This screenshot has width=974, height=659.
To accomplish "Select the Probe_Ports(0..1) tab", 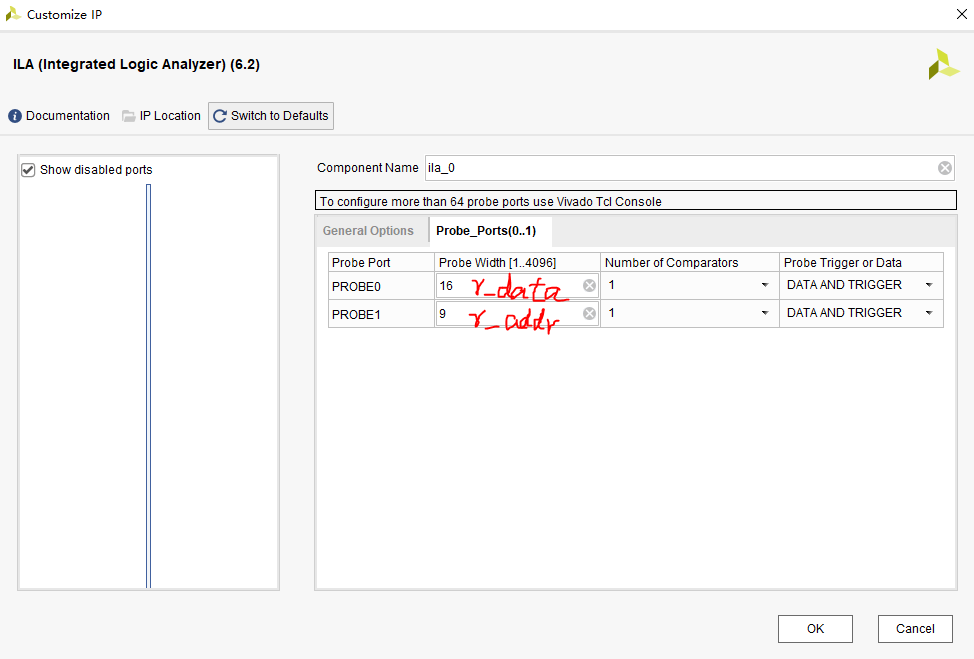I will (x=486, y=231).
